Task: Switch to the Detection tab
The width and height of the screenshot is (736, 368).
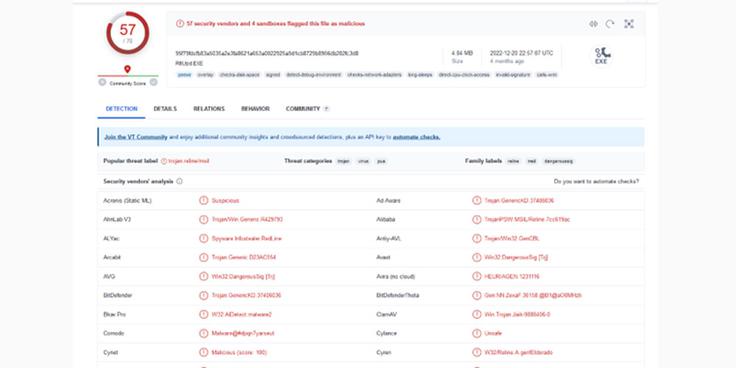Action: click(x=122, y=108)
